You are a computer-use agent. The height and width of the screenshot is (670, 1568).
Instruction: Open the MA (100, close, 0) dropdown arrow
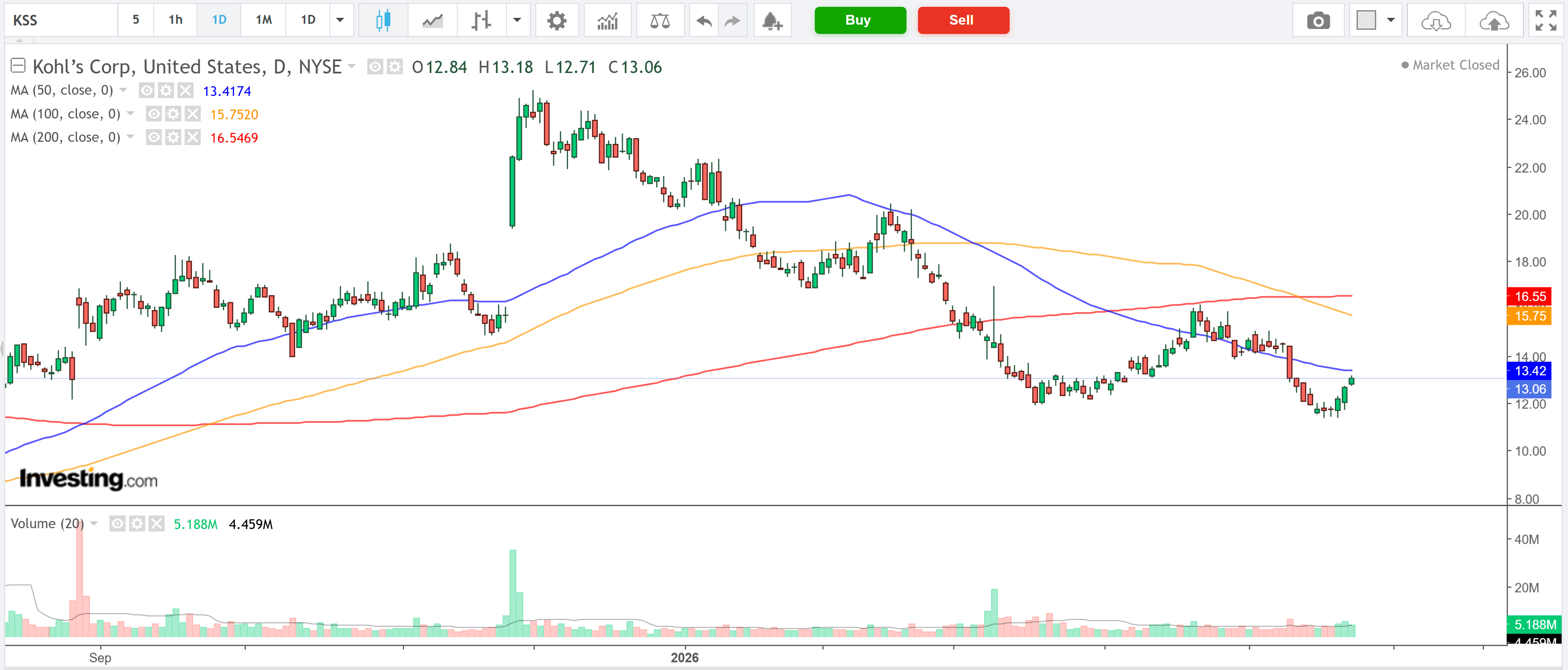[130, 113]
